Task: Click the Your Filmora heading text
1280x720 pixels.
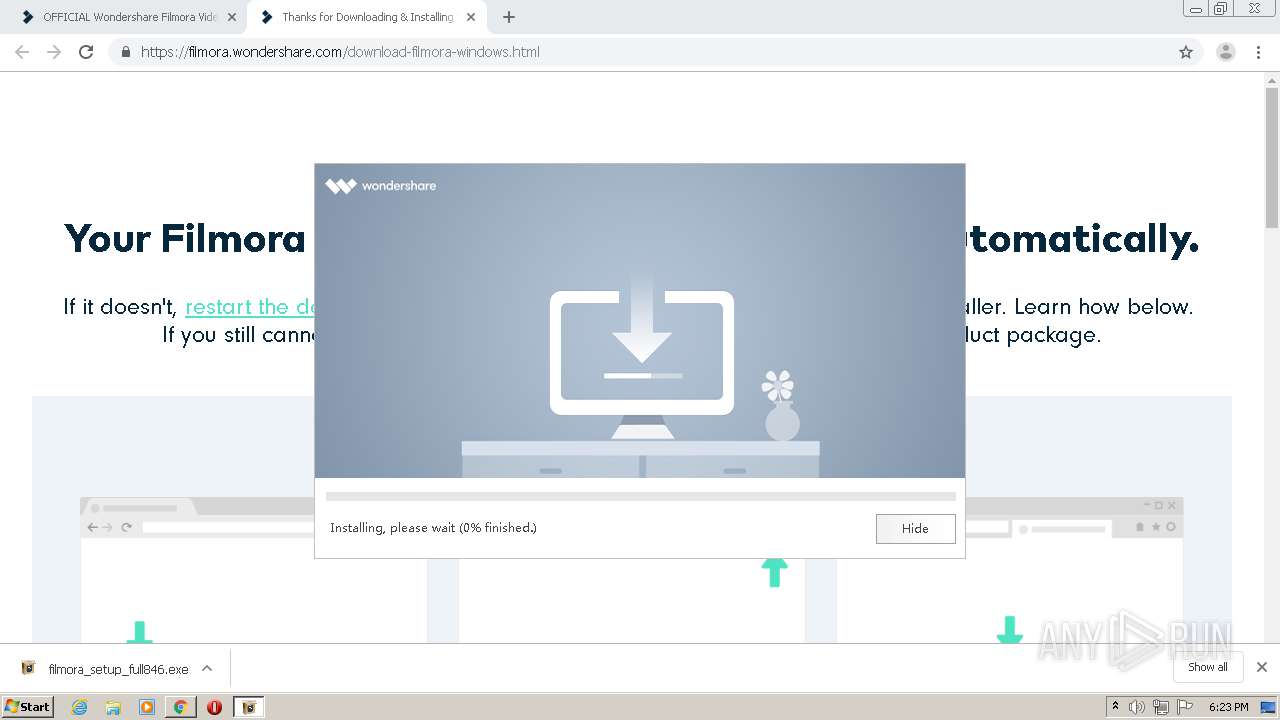Action: (185, 239)
